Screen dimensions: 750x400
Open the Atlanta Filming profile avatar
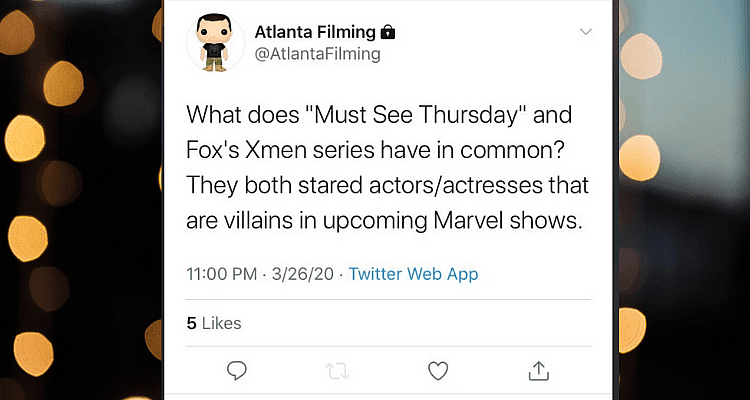(216, 43)
